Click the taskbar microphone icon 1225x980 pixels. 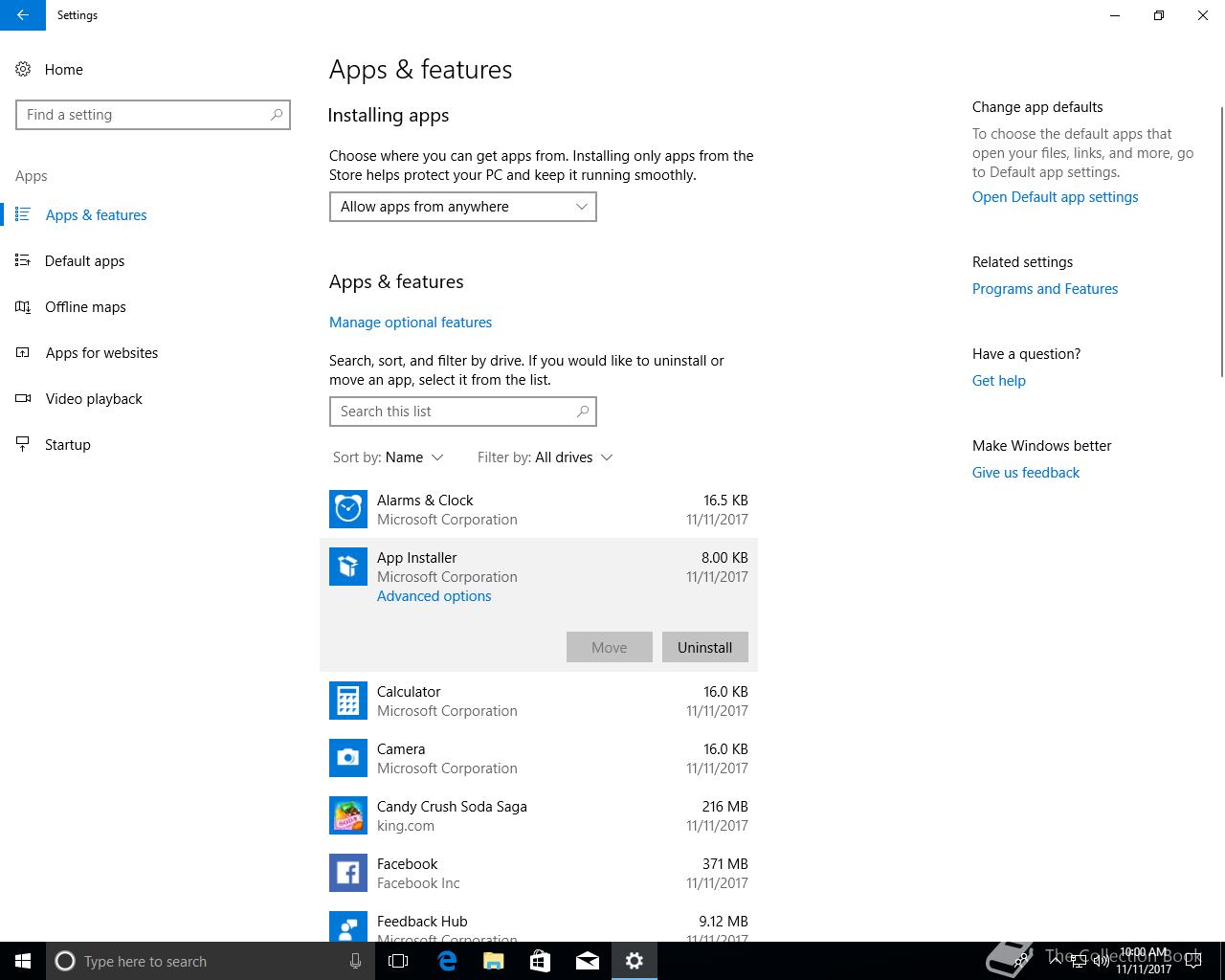[x=355, y=961]
